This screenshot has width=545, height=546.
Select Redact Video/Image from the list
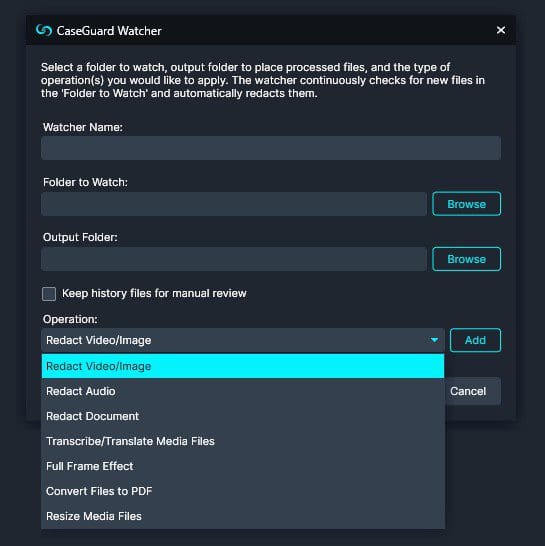click(x=243, y=366)
